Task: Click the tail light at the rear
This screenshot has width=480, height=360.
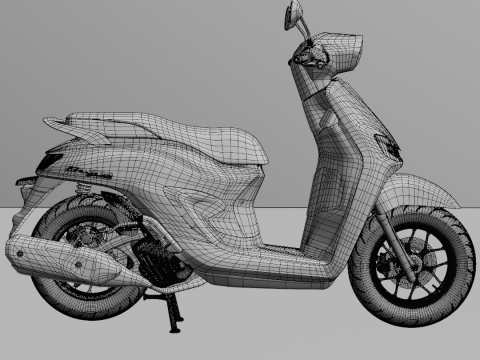Action: 48,162
